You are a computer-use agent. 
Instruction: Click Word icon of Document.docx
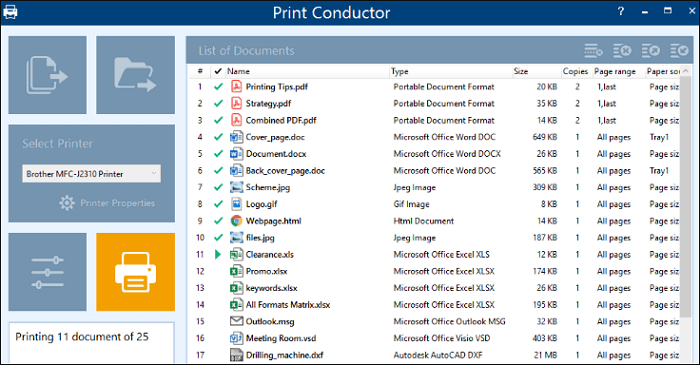pyautogui.click(x=236, y=154)
